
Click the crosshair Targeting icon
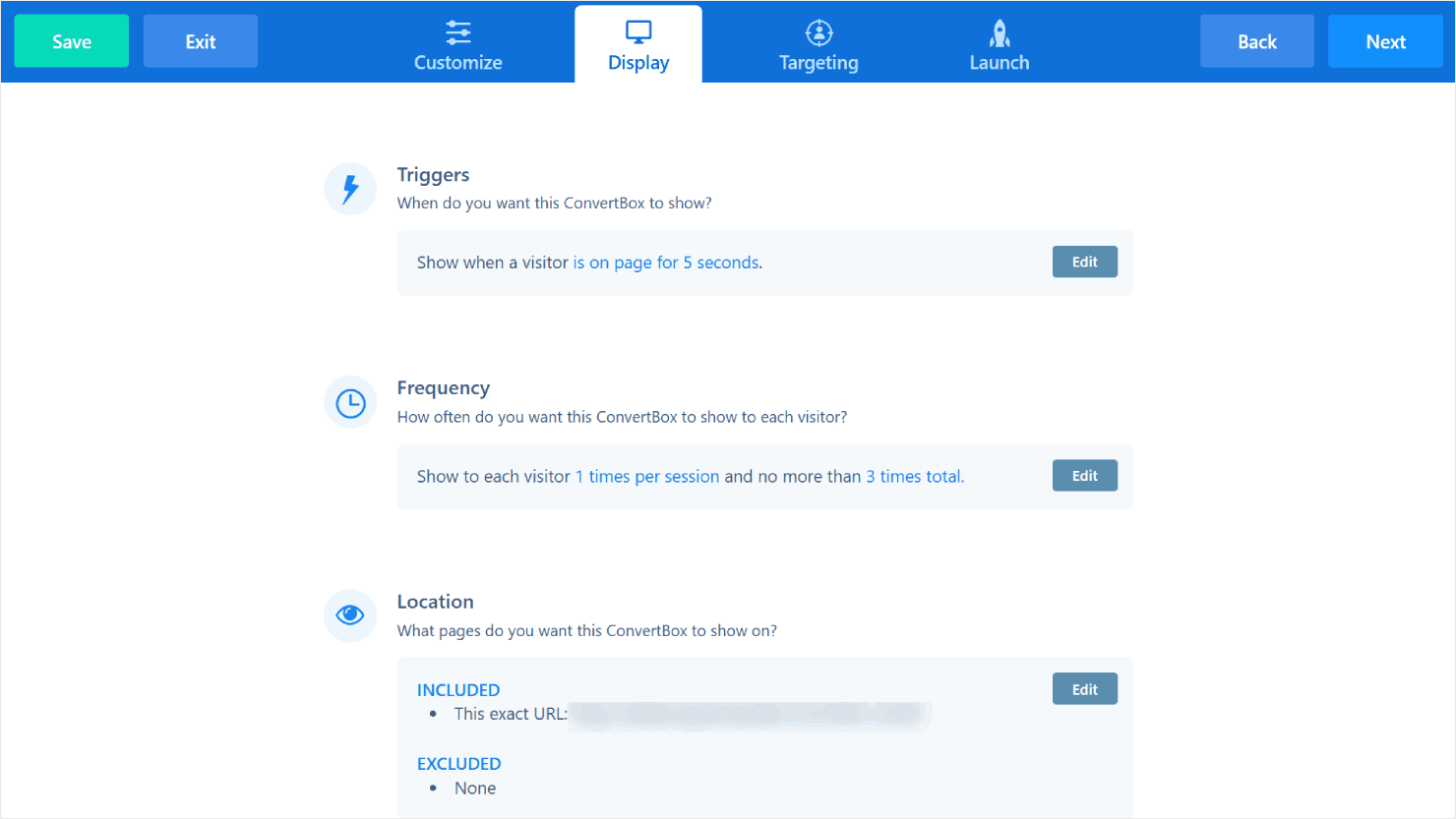click(819, 32)
